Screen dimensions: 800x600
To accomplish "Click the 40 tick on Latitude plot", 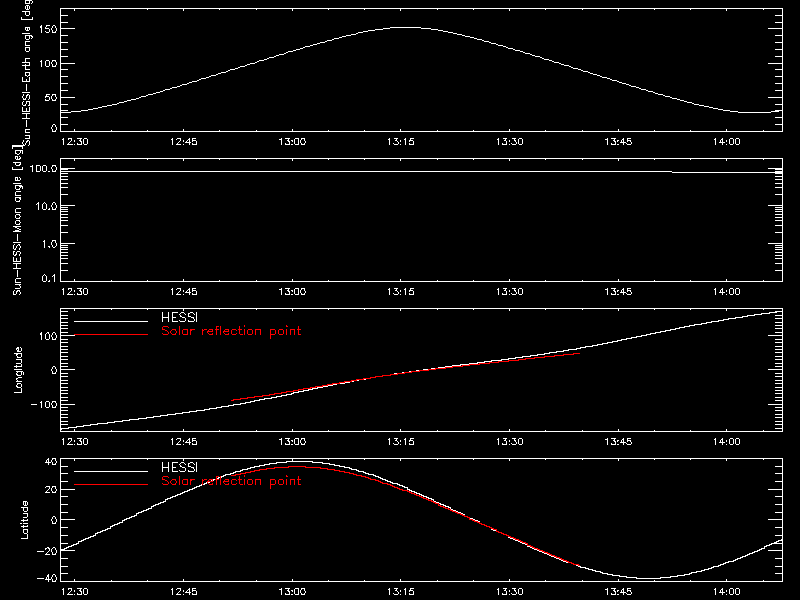I will (x=51, y=462).
